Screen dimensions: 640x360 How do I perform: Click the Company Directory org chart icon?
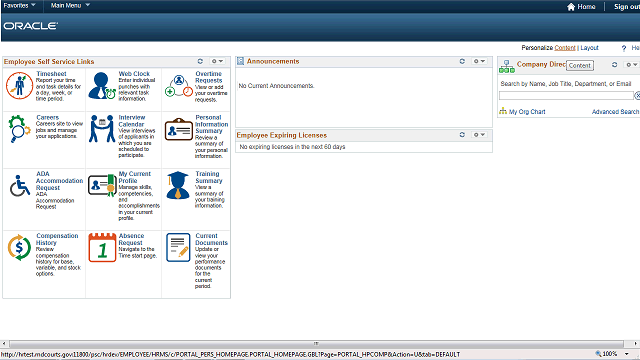pos(507,67)
